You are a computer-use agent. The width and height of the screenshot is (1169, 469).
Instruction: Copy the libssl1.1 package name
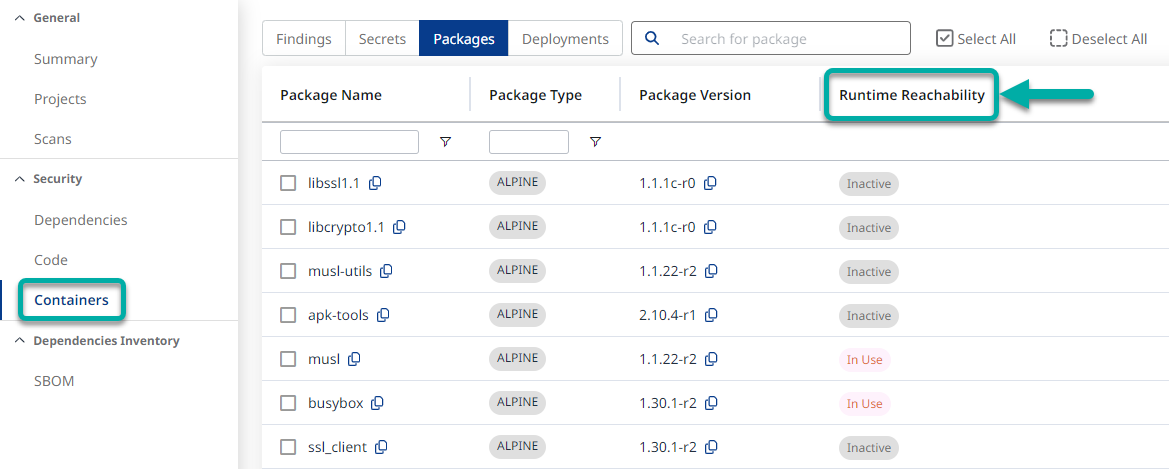click(375, 184)
